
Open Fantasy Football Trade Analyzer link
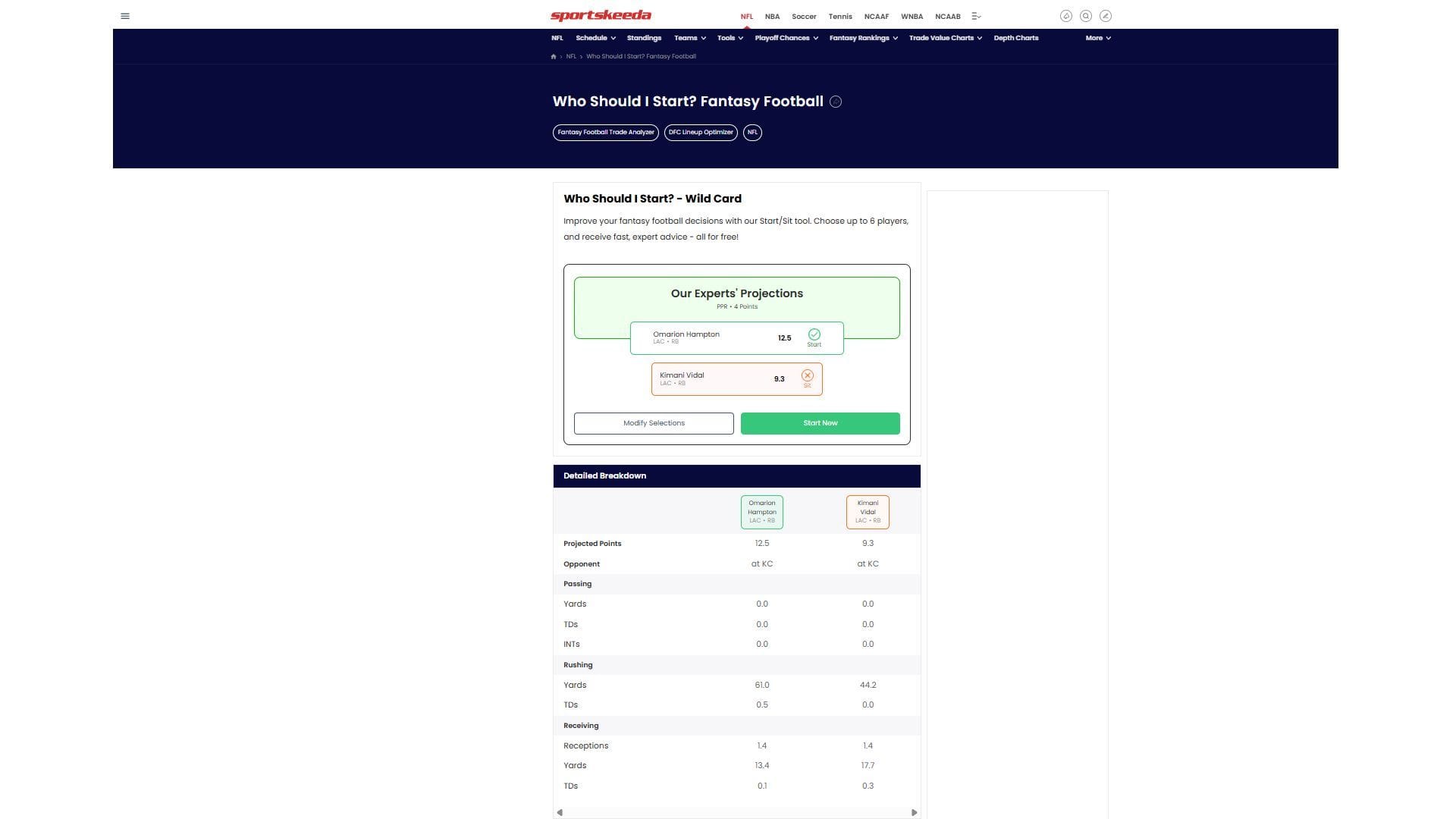605,133
